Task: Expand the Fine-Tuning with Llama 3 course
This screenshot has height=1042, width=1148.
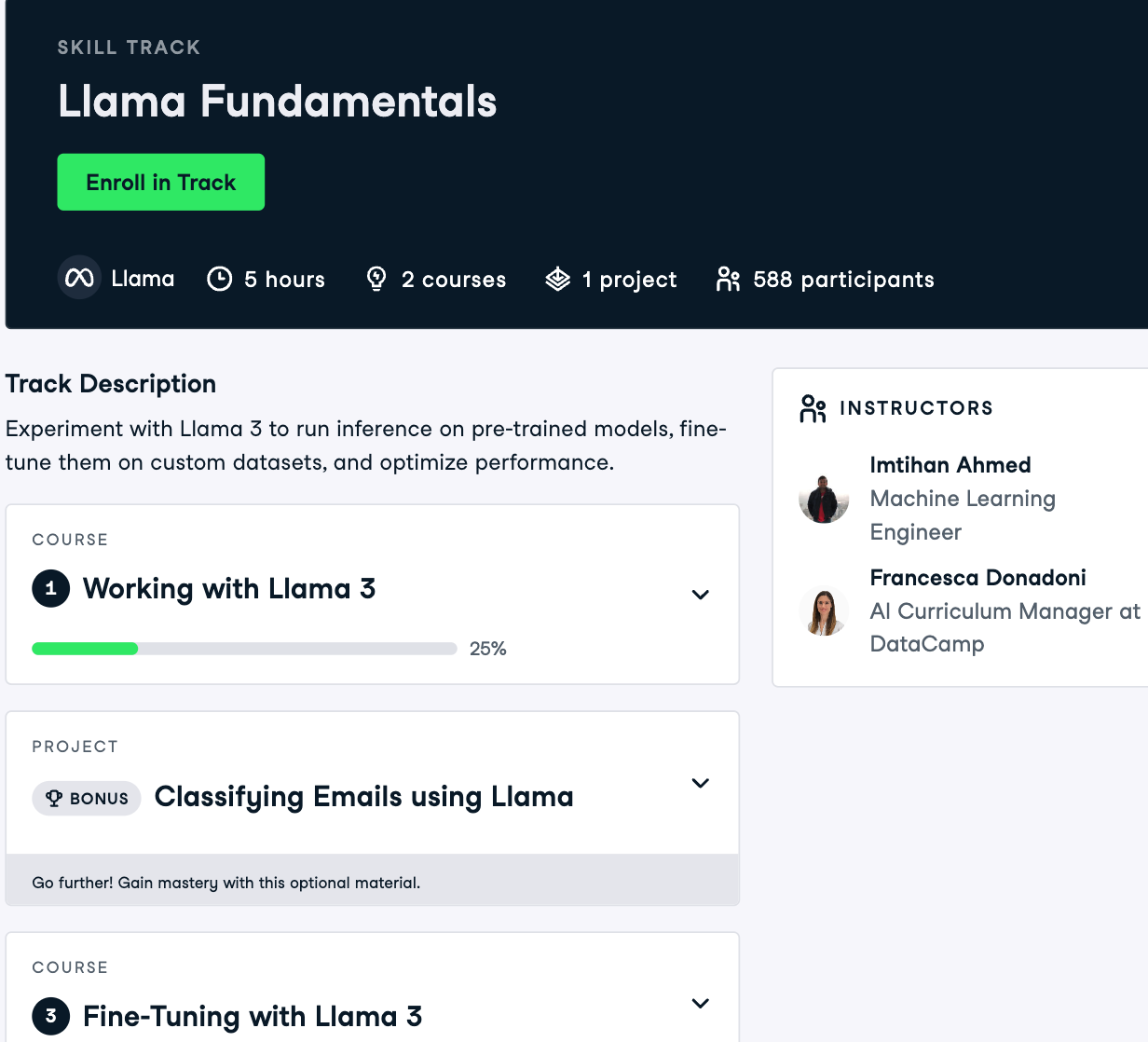Action: click(x=701, y=1003)
